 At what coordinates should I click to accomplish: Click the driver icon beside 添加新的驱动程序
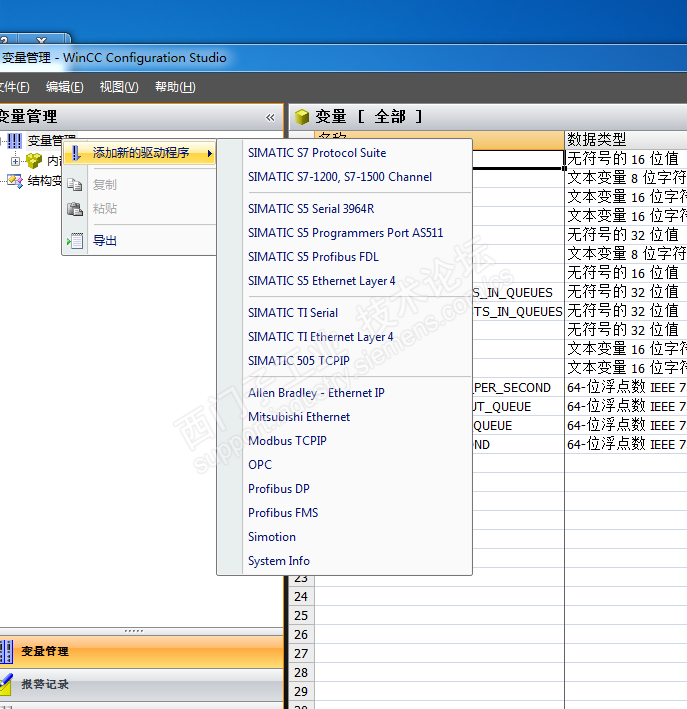click(76, 153)
